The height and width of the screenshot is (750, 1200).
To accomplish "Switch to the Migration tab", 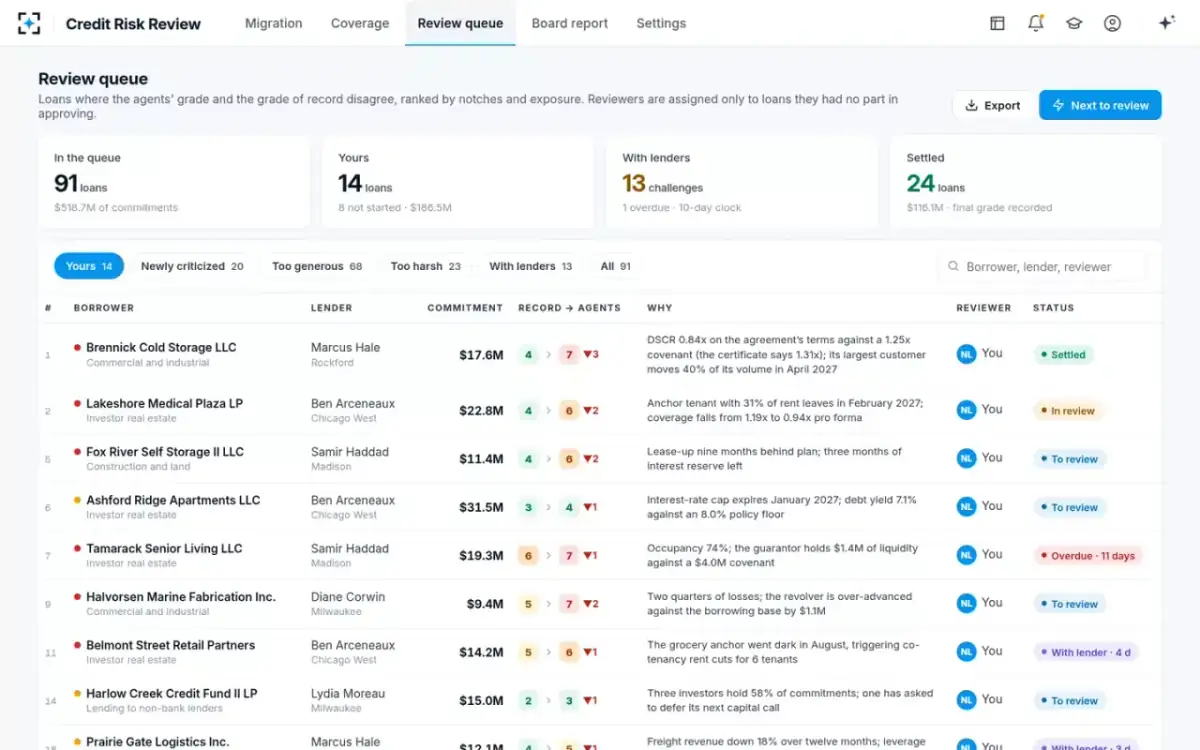I will click(x=274, y=23).
